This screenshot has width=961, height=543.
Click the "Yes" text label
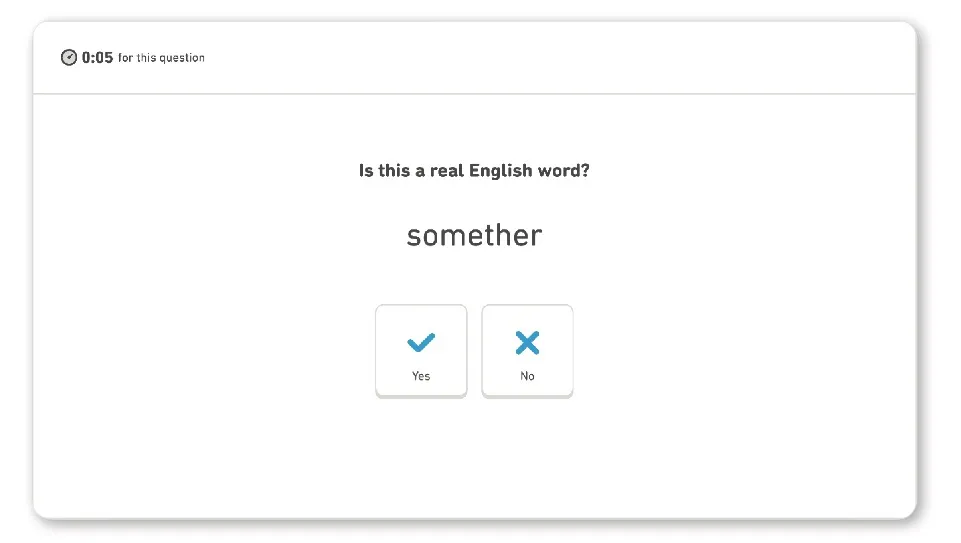421,376
